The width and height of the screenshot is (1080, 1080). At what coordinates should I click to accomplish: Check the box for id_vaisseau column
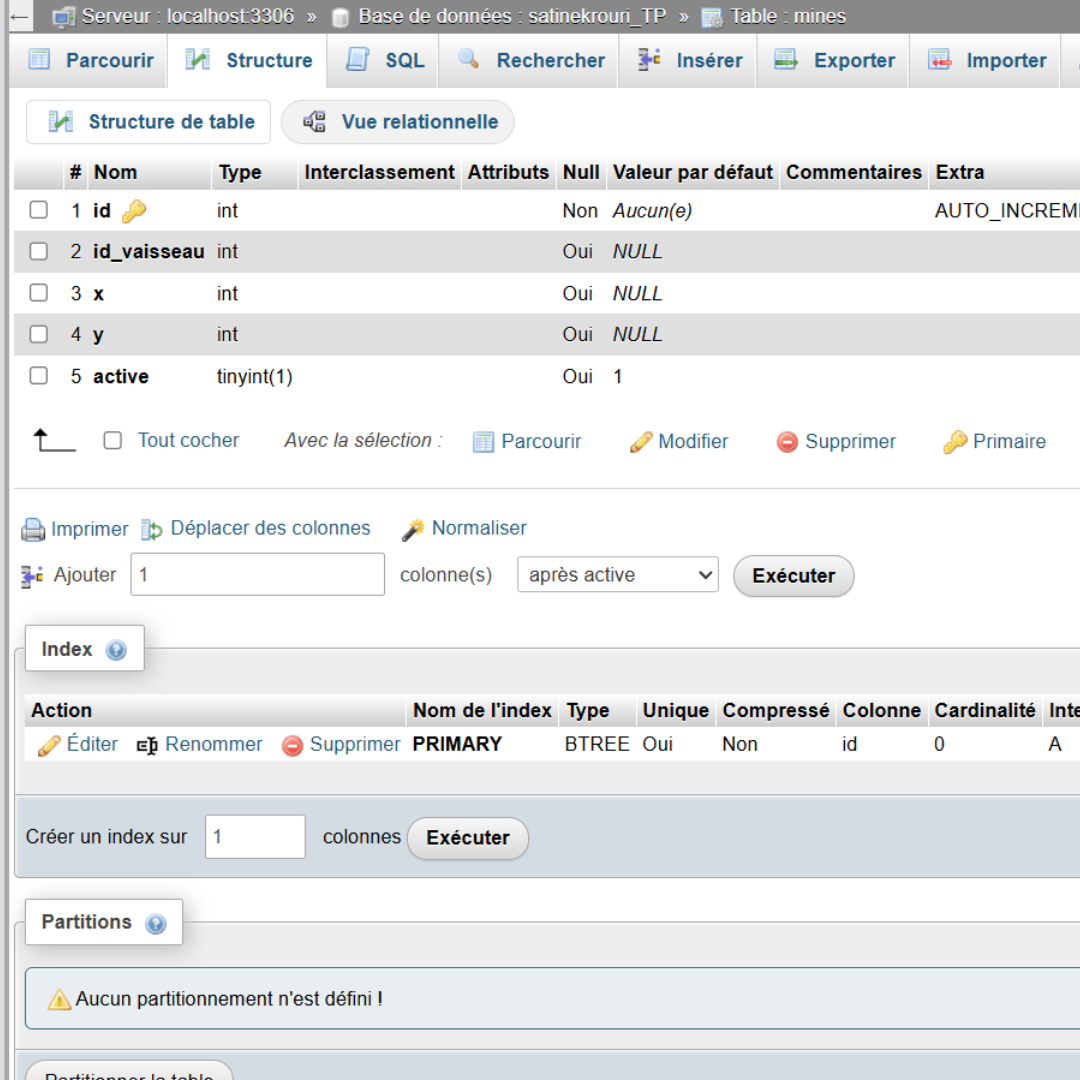[x=39, y=252]
